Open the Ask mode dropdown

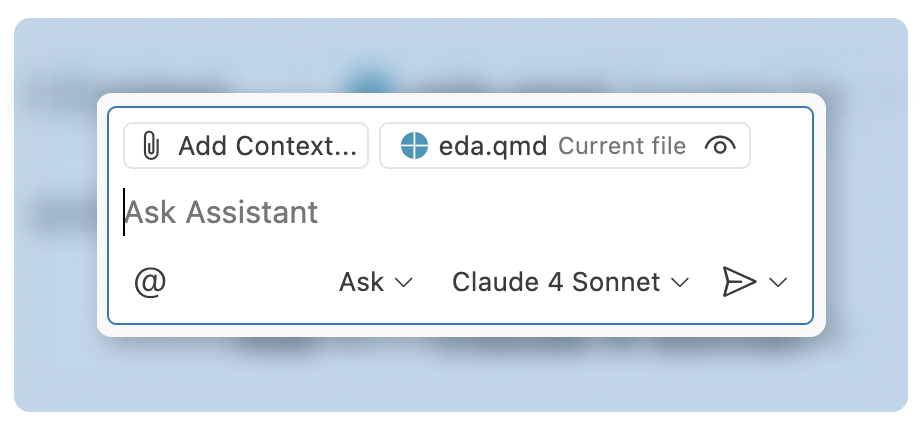[376, 283]
